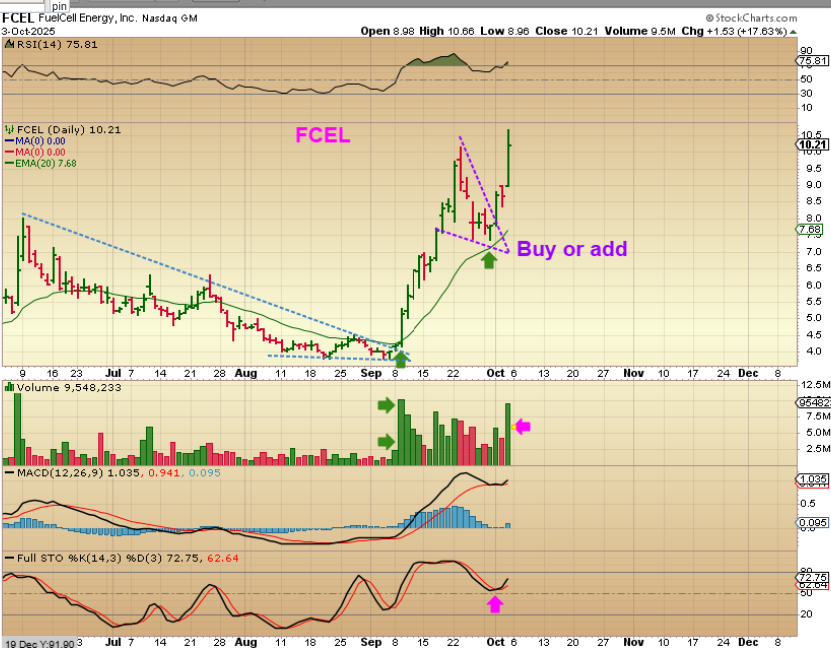Click the red line marker of second MA(0)
The height and width of the screenshot is (648, 831).
10,152
